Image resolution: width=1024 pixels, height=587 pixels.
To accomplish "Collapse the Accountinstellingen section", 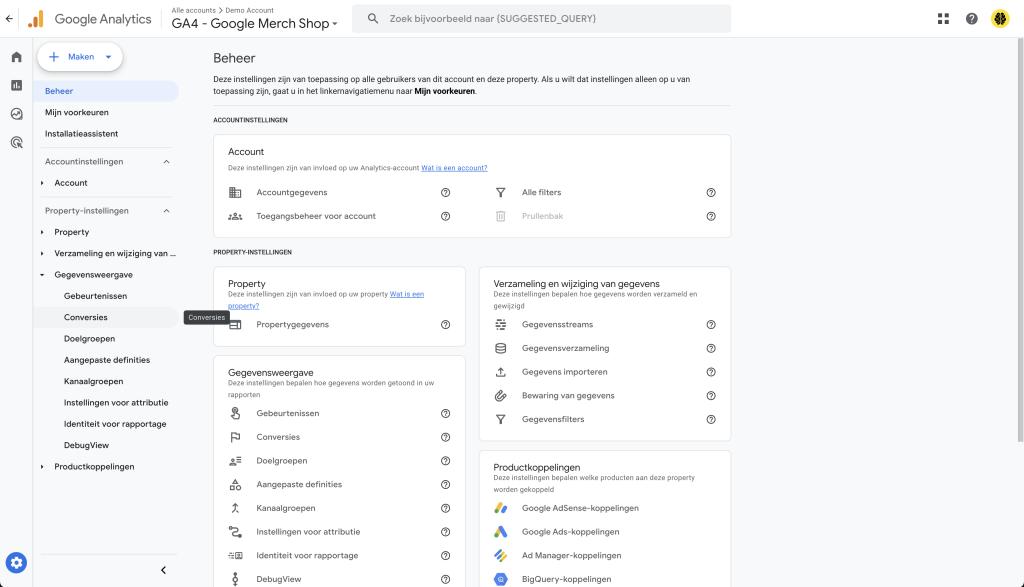I will pos(167,161).
